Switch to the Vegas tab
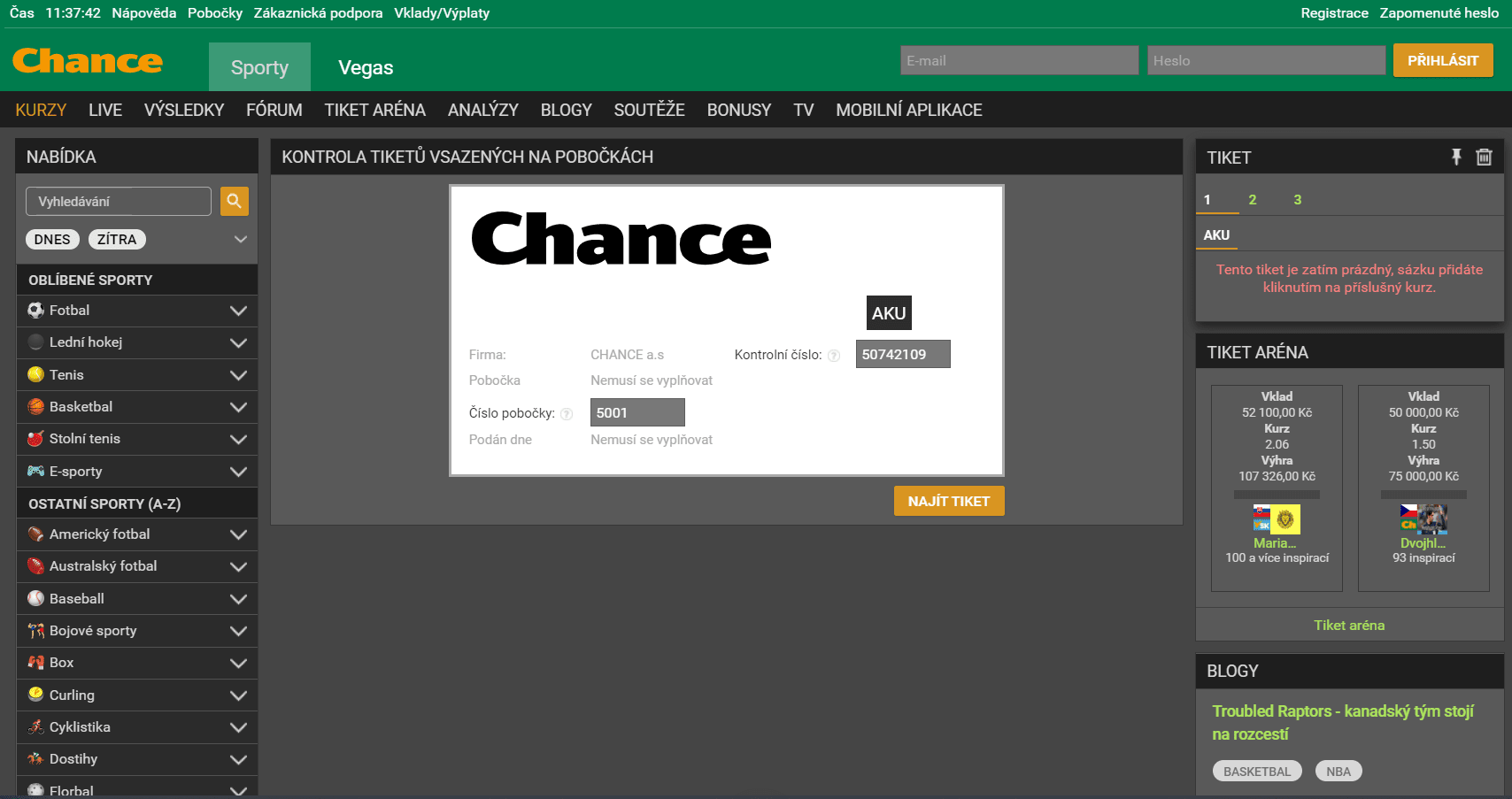The width and height of the screenshot is (1512, 799). [x=365, y=67]
